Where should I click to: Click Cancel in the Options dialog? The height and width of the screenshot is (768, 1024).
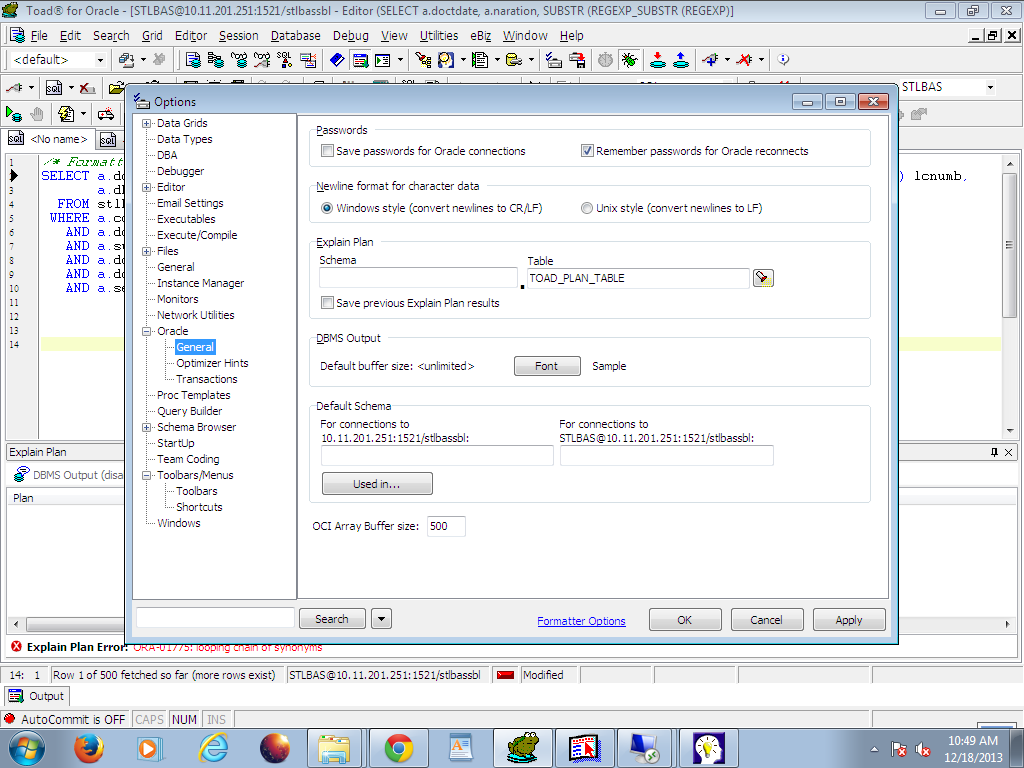(x=766, y=620)
